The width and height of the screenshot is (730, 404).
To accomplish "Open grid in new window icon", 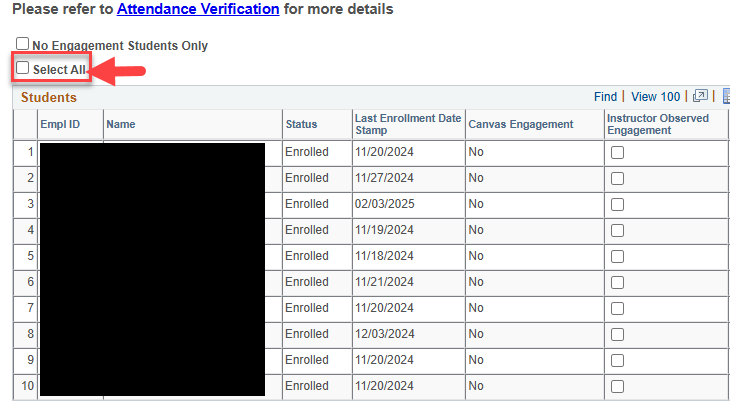I will click(x=700, y=96).
